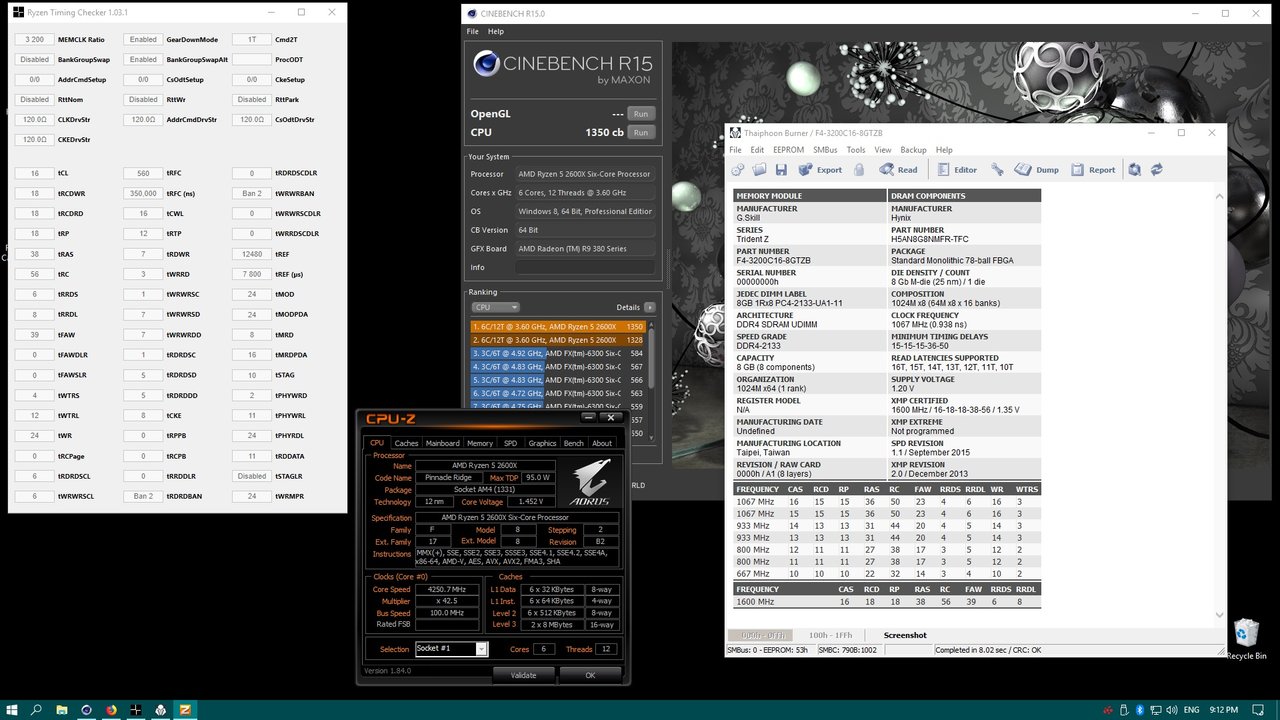Click Read in Thaiphoon Burner toolbar
1280x720 pixels.
coord(899,170)
